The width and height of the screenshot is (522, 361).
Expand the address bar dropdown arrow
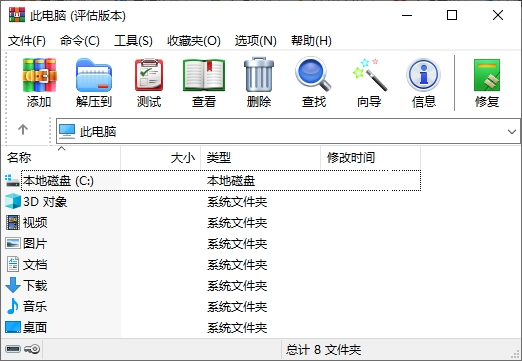click(512, 132)
